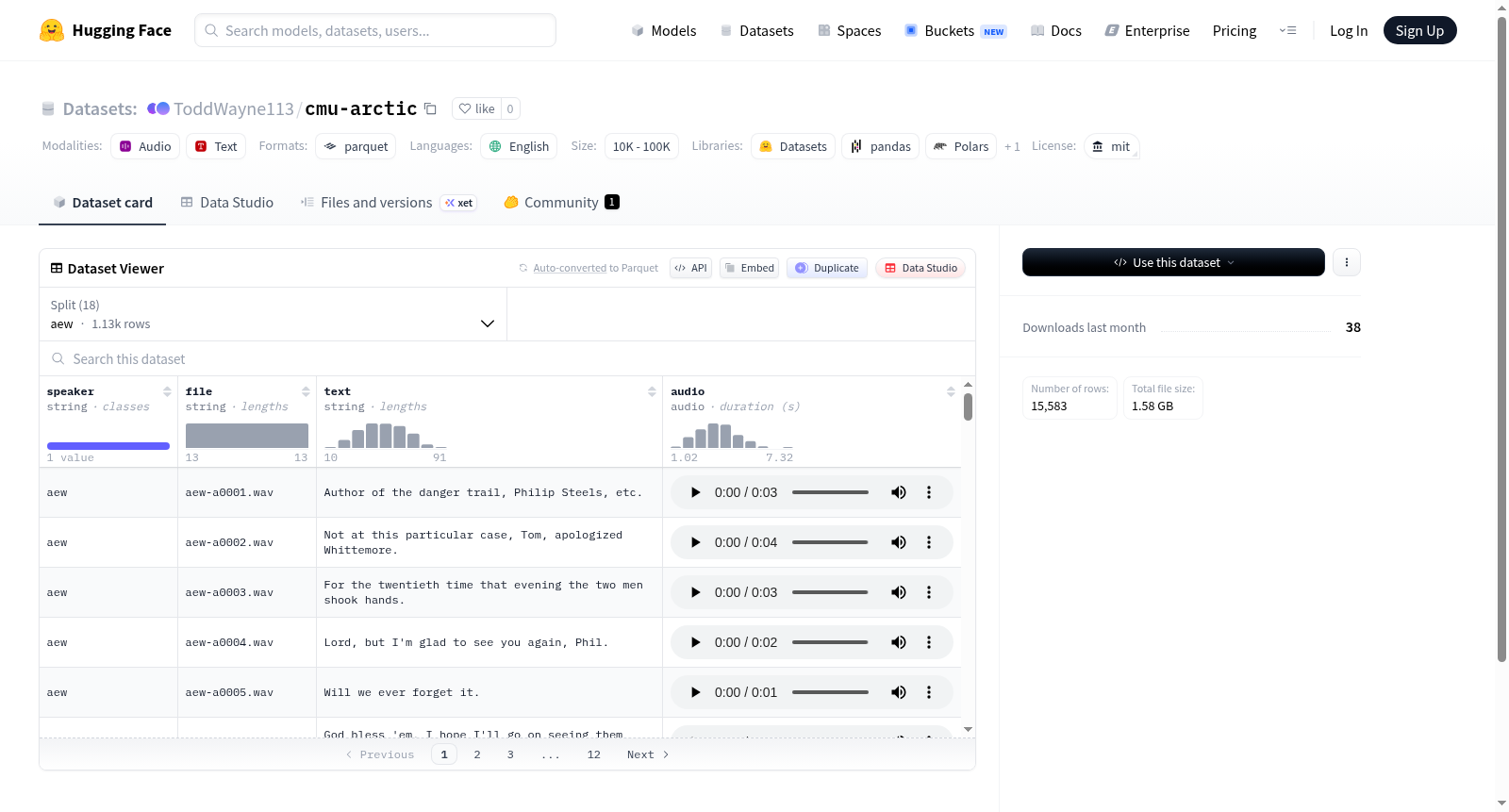The image size is (1509, 812).
Task: Open the API button in Dataset Viewer
Action: 690,268
